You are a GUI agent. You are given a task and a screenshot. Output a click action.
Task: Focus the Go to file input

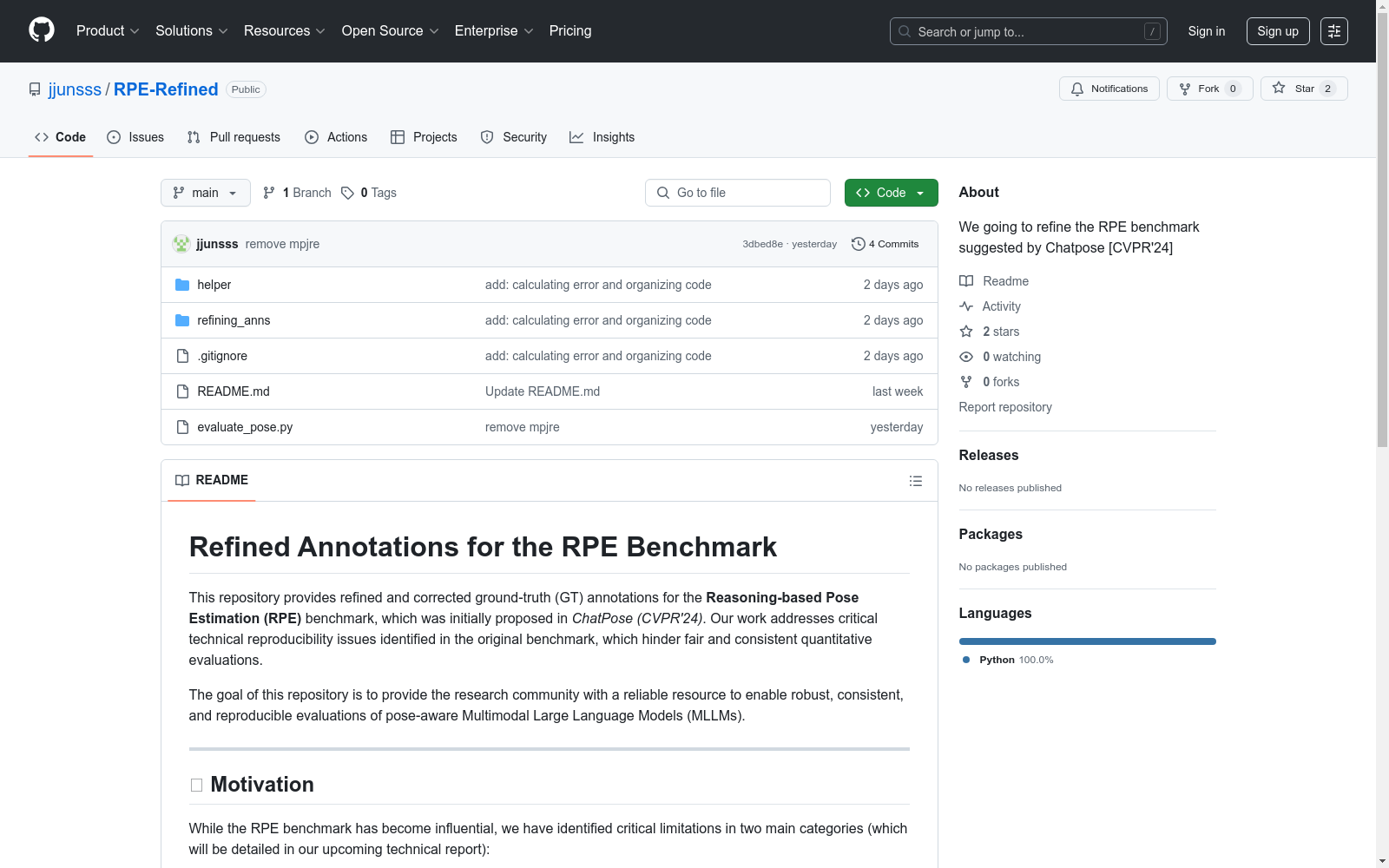pos(738,193)
